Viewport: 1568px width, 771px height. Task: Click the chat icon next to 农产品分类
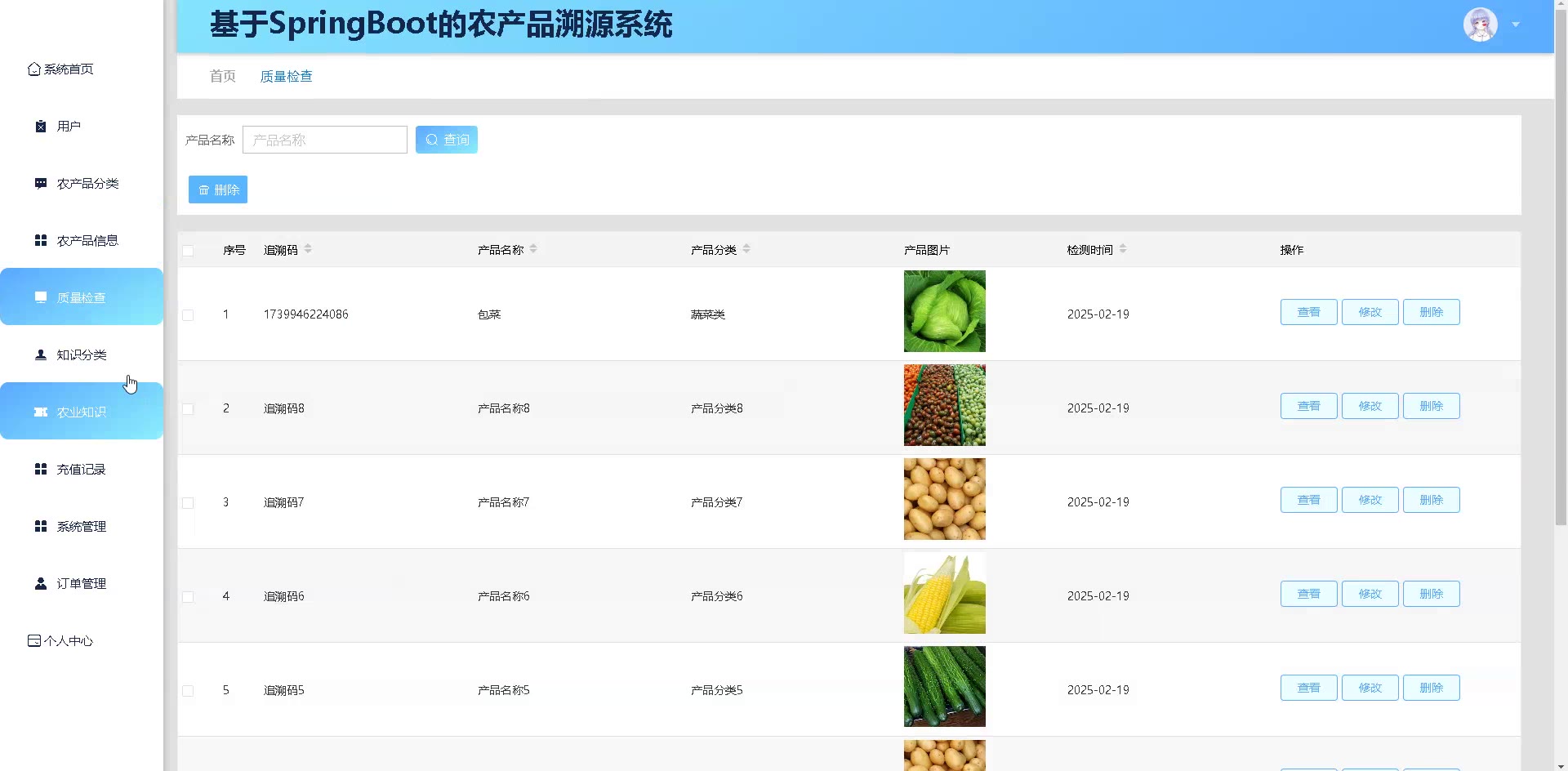pos(41,184)
